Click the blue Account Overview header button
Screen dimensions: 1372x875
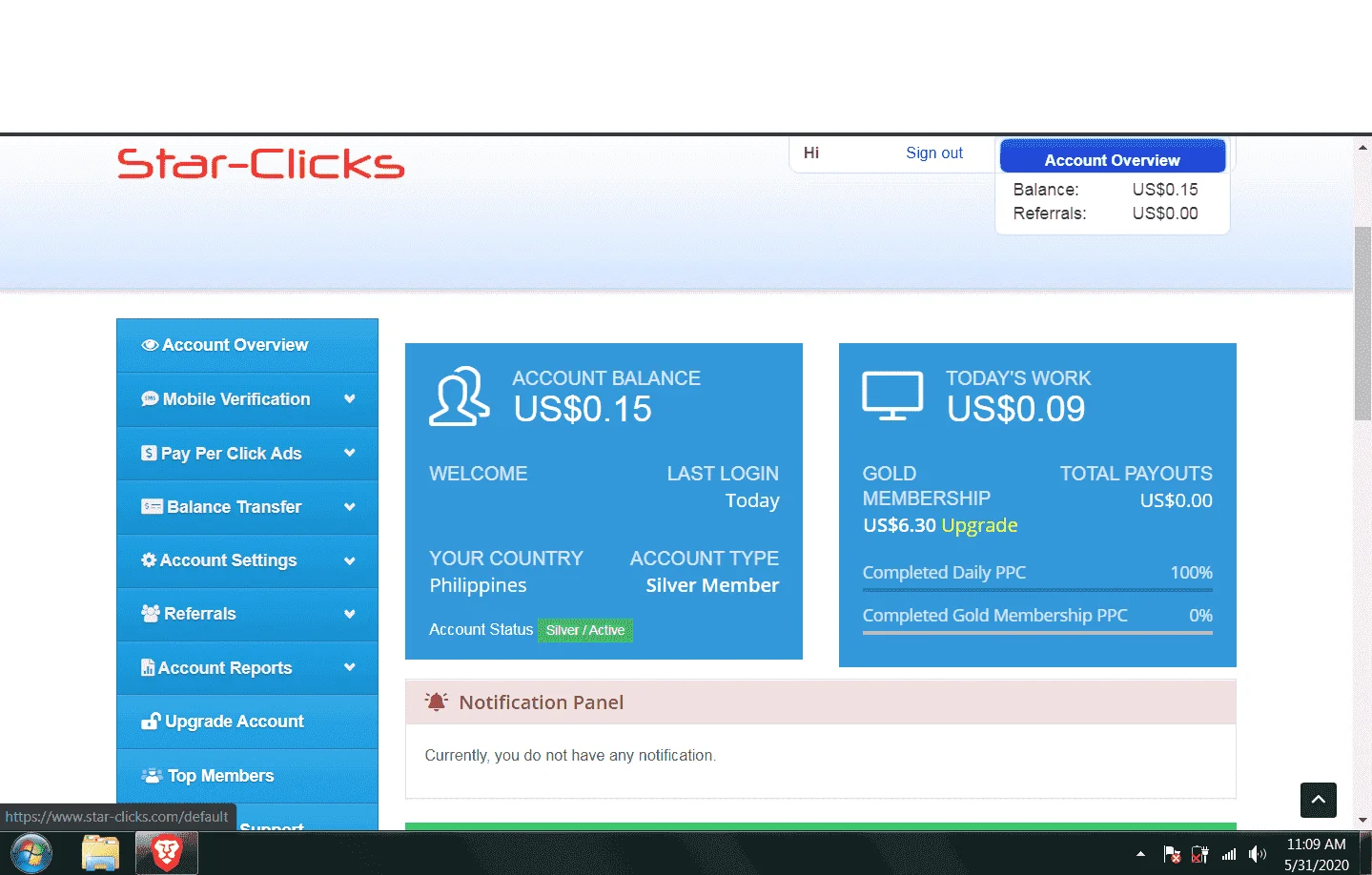1113,156
